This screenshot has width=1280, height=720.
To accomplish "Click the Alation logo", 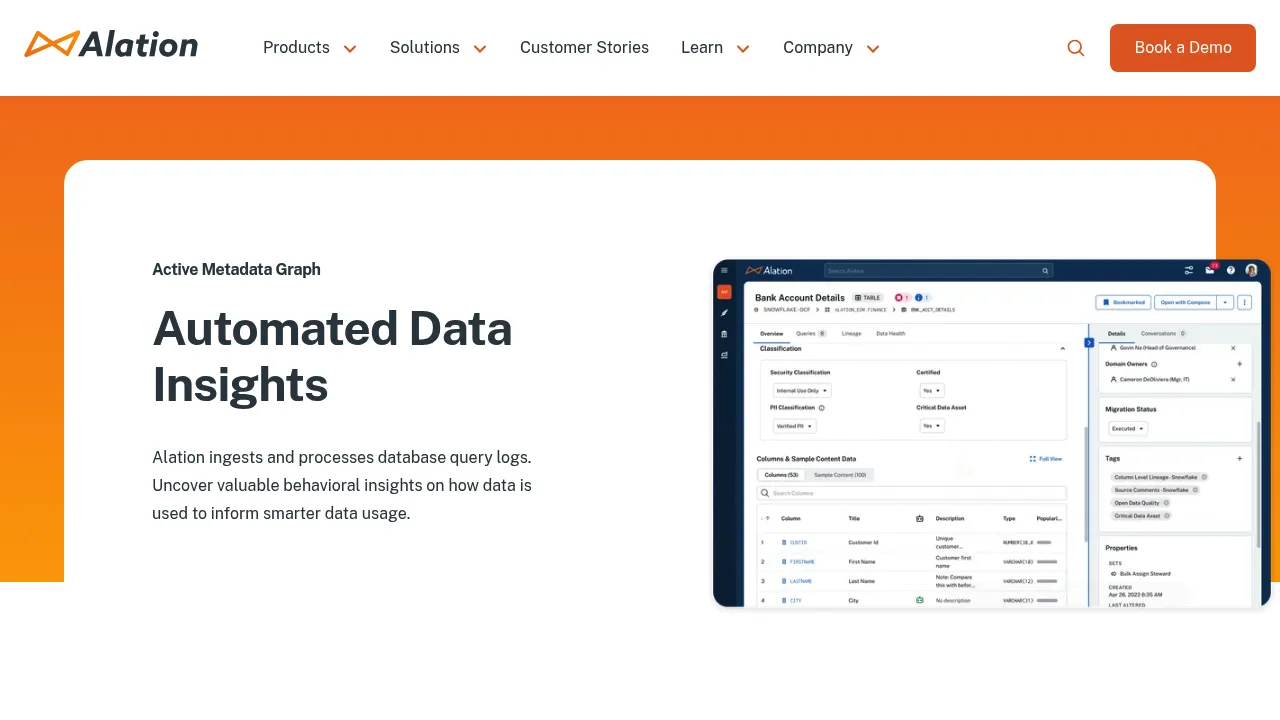I will (111, 45).
